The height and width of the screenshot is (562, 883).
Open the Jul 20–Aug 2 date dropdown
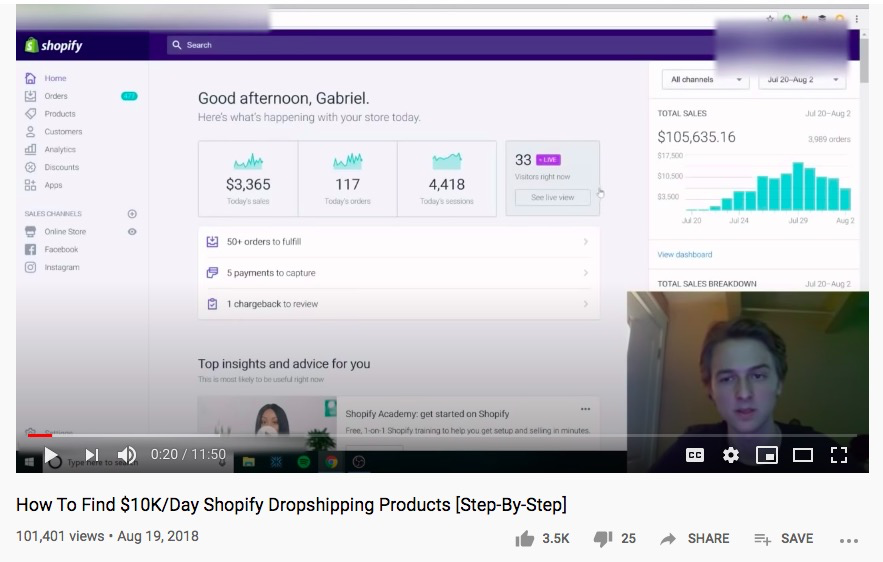tap(802, 80)
